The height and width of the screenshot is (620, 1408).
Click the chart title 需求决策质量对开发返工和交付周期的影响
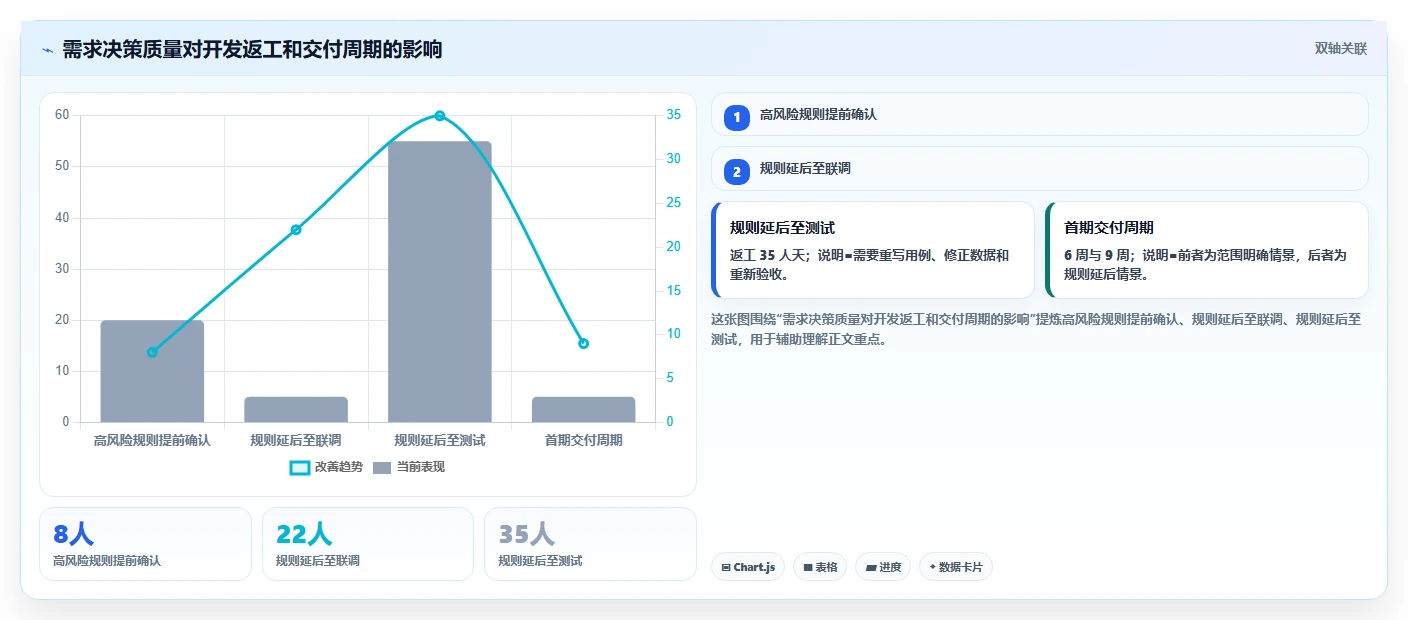[252, 49]
